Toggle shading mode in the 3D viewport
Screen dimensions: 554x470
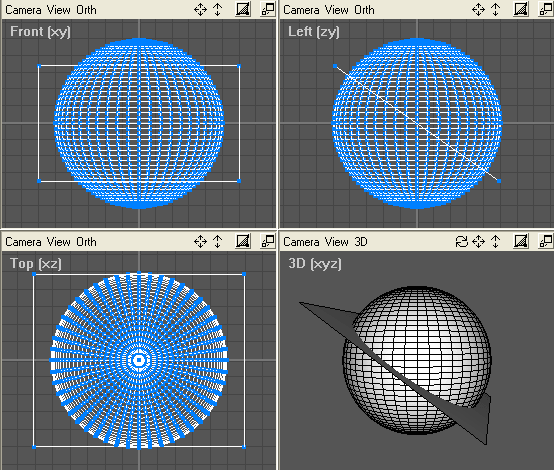521,241
